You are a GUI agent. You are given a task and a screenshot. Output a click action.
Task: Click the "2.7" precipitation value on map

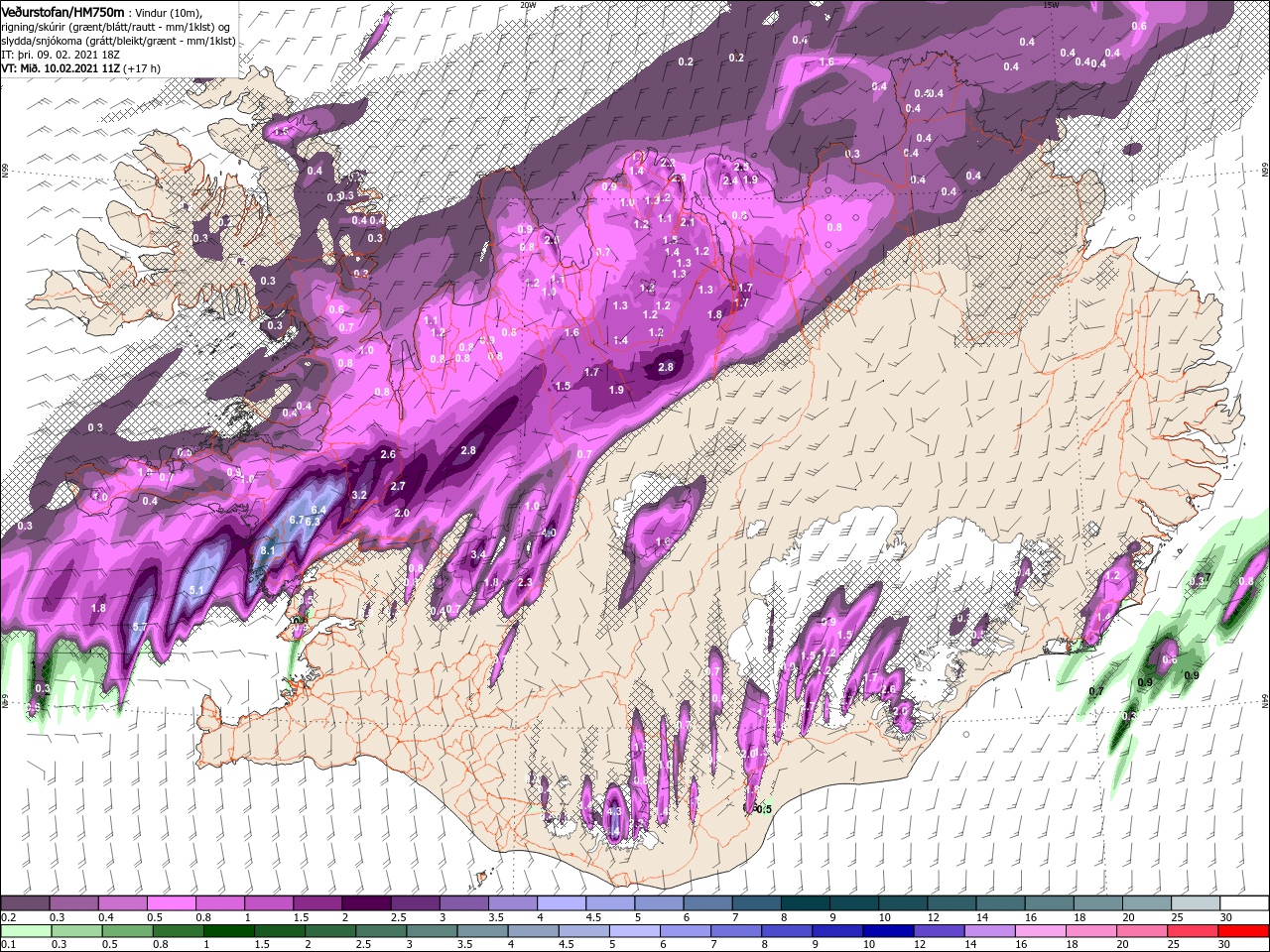coord(398,486)
